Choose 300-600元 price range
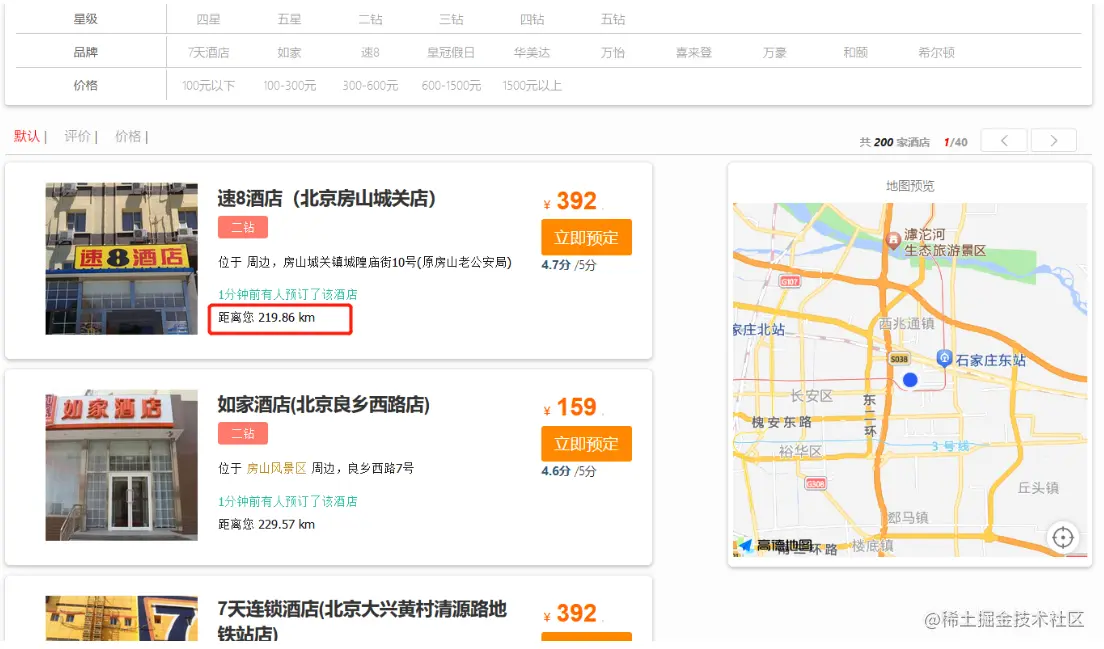Screen dimensions: 1104x649 pos(370,86)
